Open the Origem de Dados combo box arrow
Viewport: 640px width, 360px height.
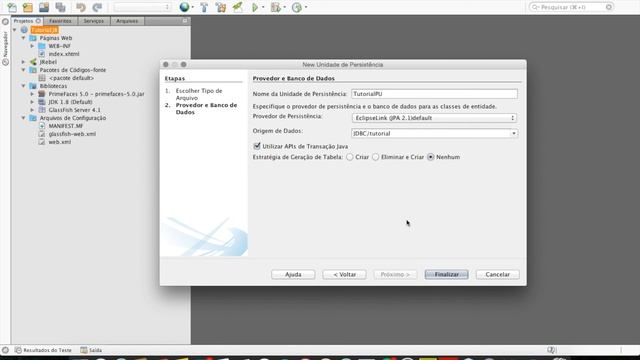513,133
